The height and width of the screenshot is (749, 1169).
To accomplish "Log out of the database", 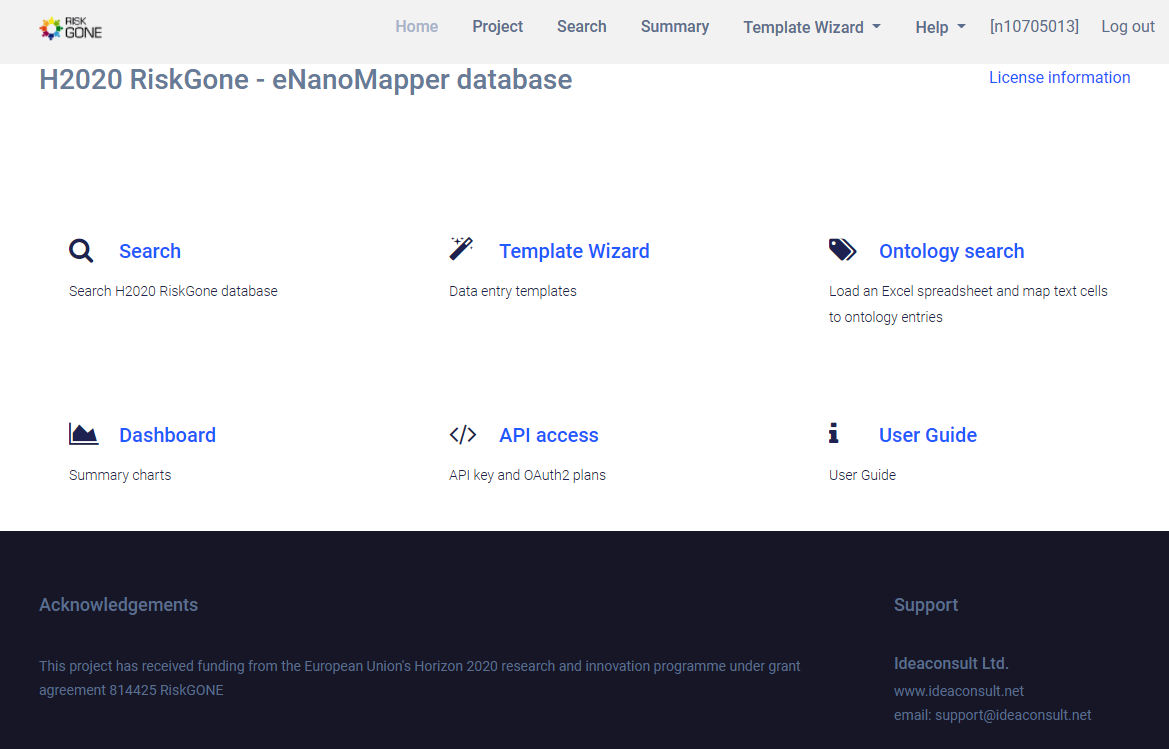I will 1128,27.
